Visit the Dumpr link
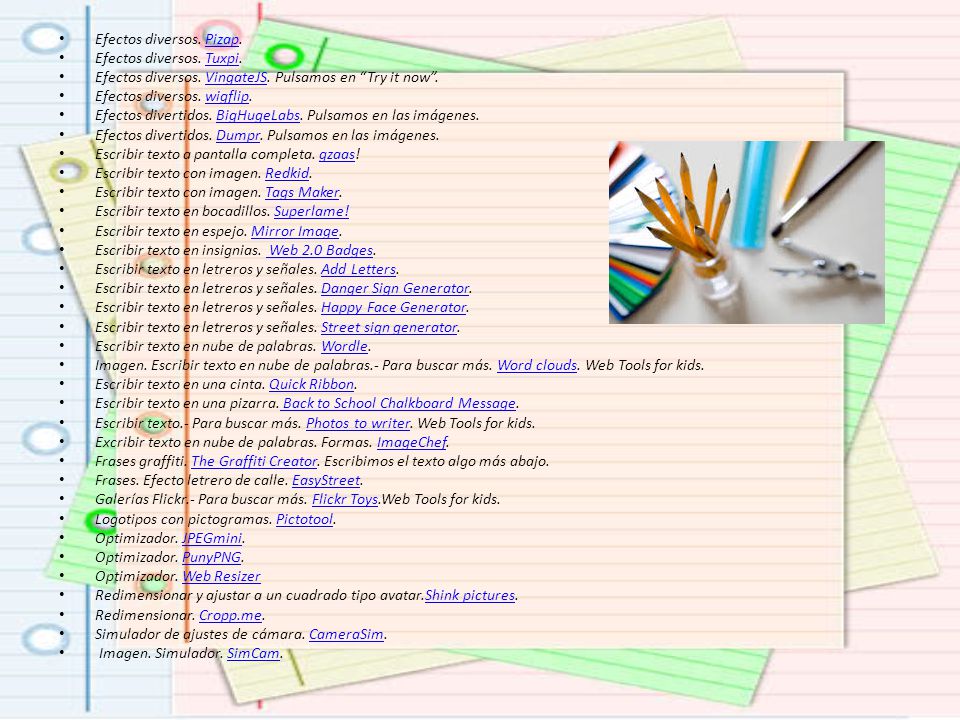This screenshot has height=720, width=960. [238, 135]
